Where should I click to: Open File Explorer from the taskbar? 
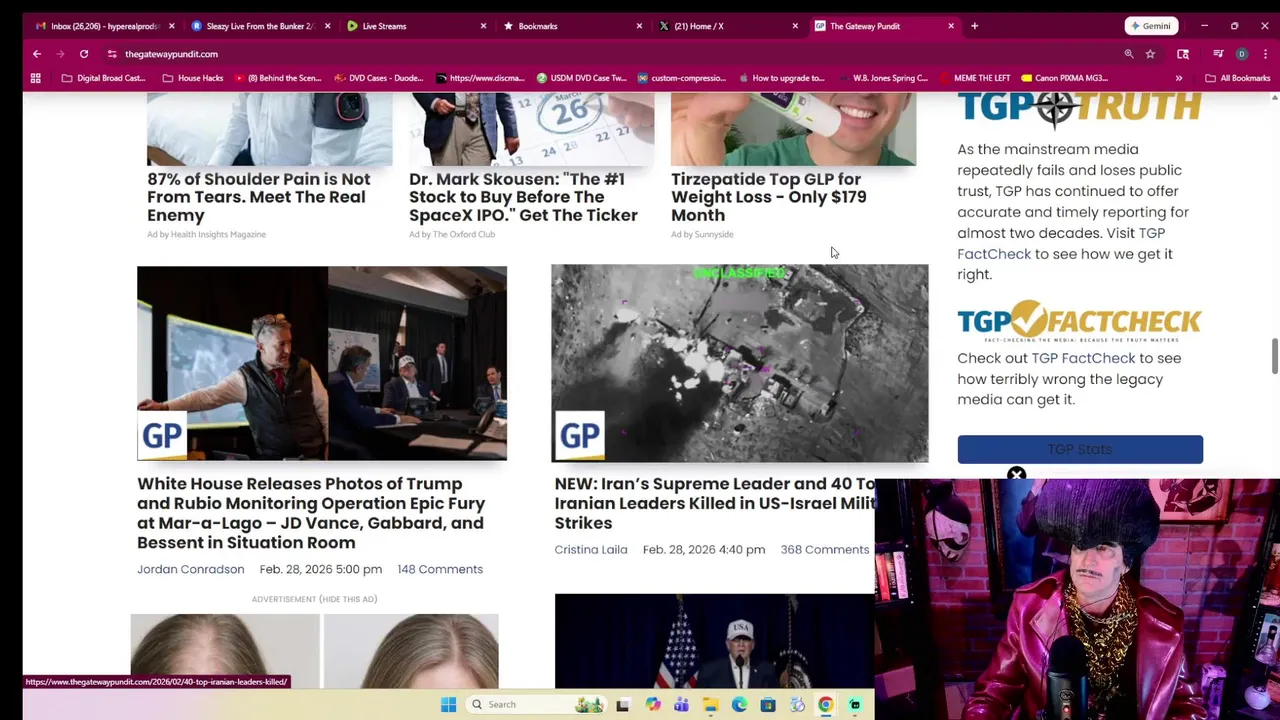710,704
